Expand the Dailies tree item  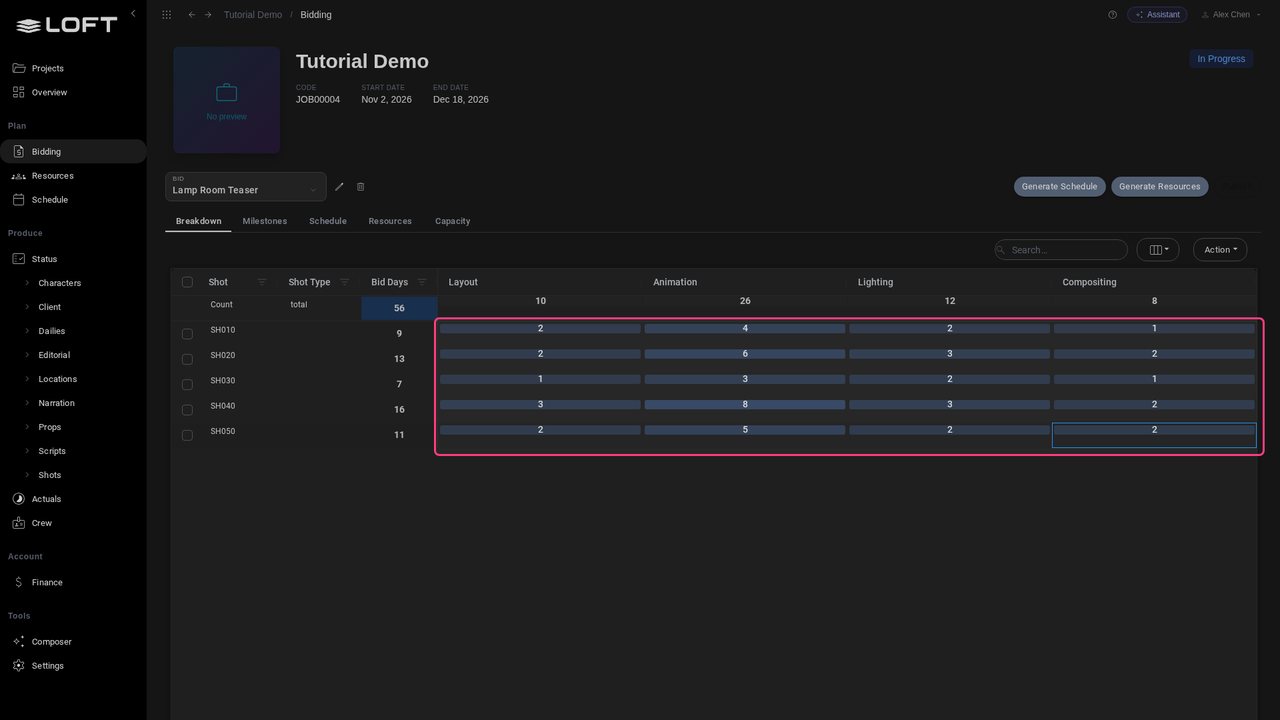click(27, 331)
